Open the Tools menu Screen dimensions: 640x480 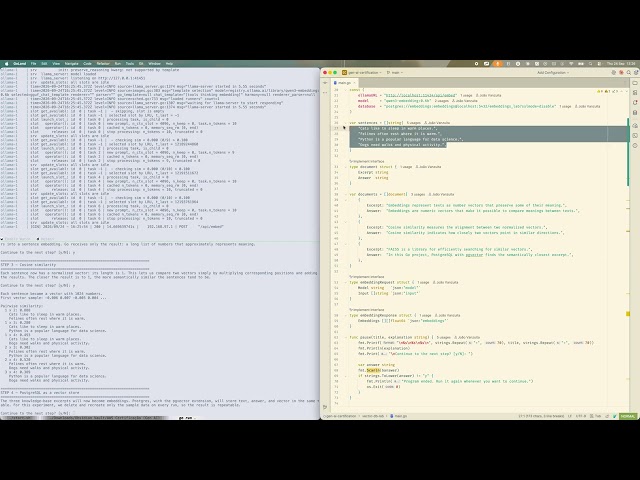tap(130, 64)
